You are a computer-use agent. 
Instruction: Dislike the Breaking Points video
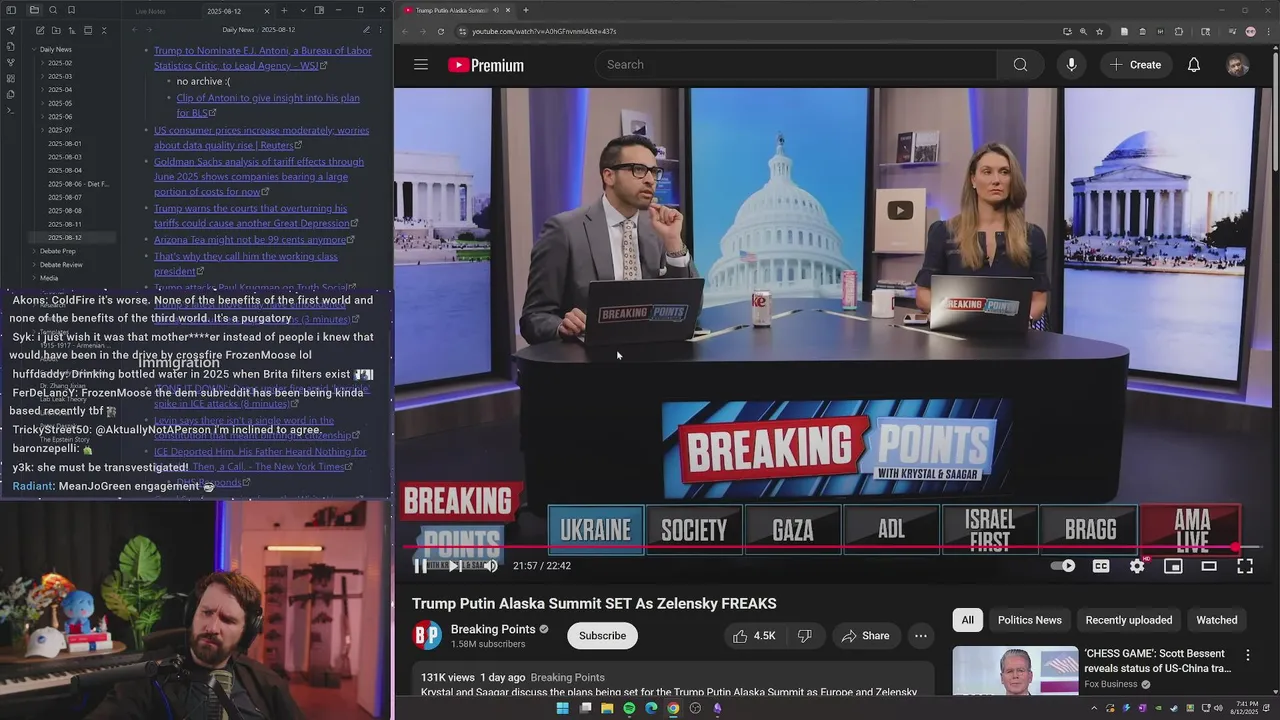tap(804, 636)
